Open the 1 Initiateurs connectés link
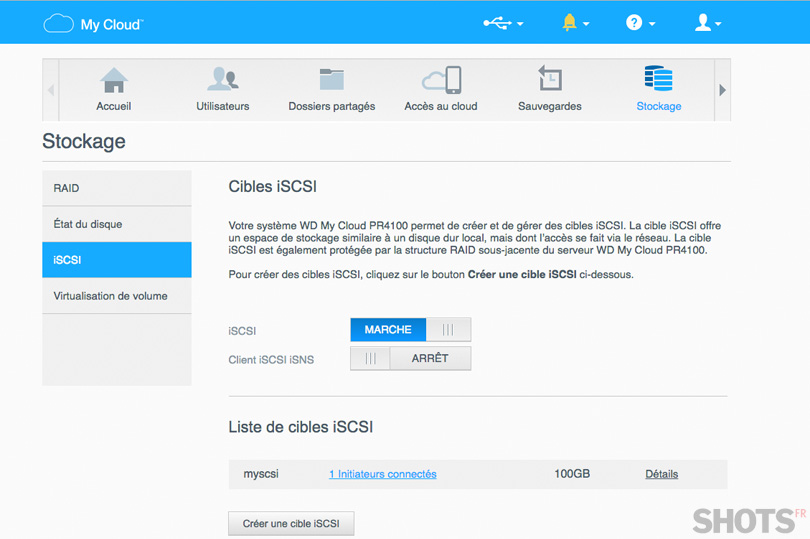810x539 pixels. [x=383, y=474]
